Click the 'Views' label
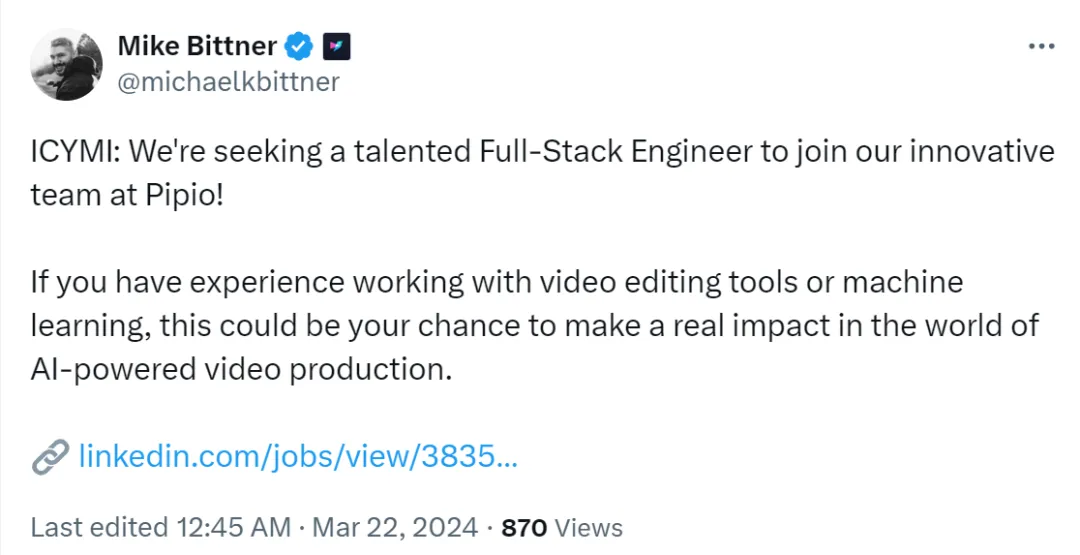 (588, 528)
